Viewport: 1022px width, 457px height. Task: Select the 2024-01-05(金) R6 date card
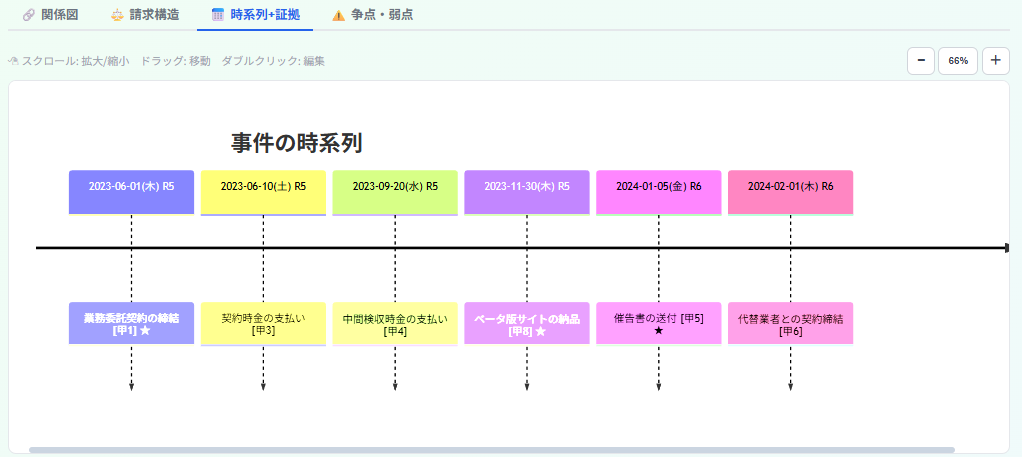click(x=658, y=192)
